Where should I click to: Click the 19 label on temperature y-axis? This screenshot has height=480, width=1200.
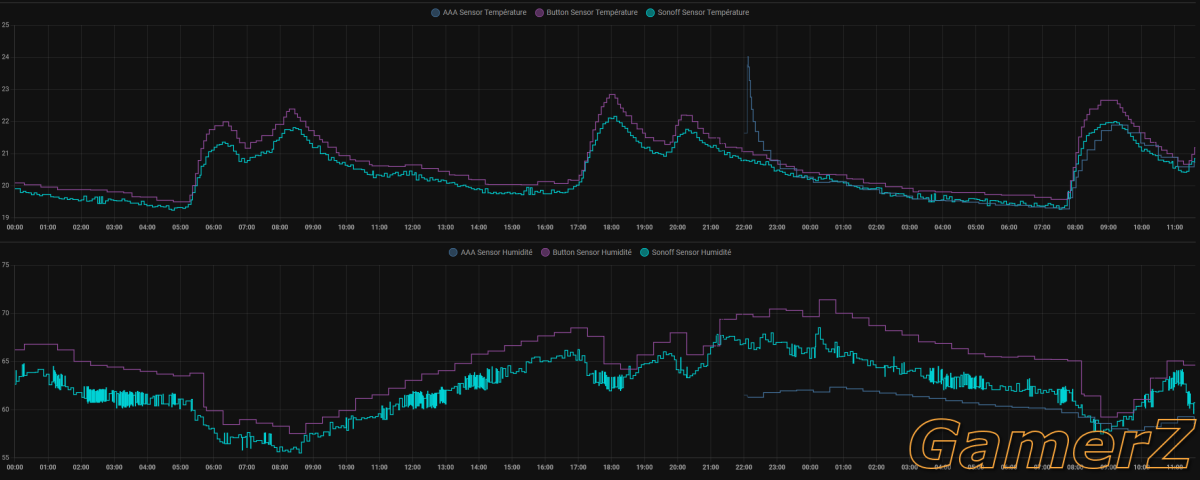click(5, 217)
